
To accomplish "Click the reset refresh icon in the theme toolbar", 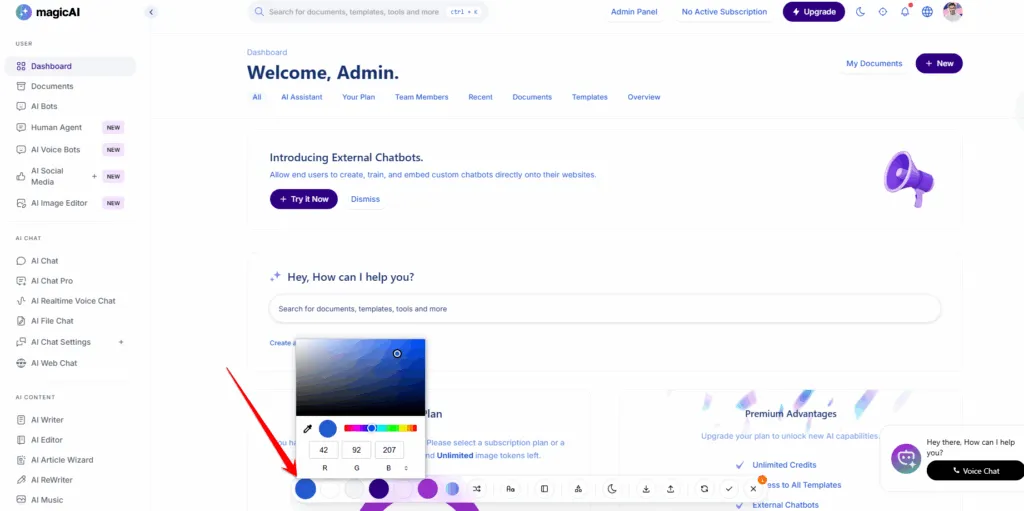I will point(704,489).
